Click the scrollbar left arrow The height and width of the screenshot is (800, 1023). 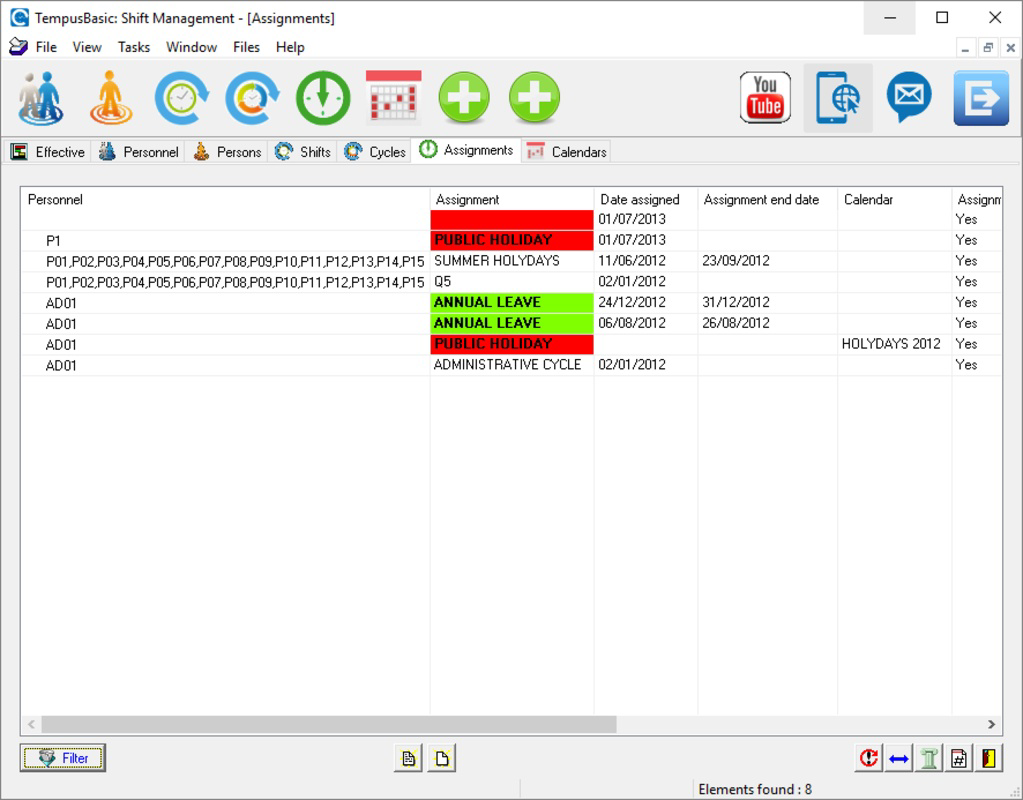[31, 724]
